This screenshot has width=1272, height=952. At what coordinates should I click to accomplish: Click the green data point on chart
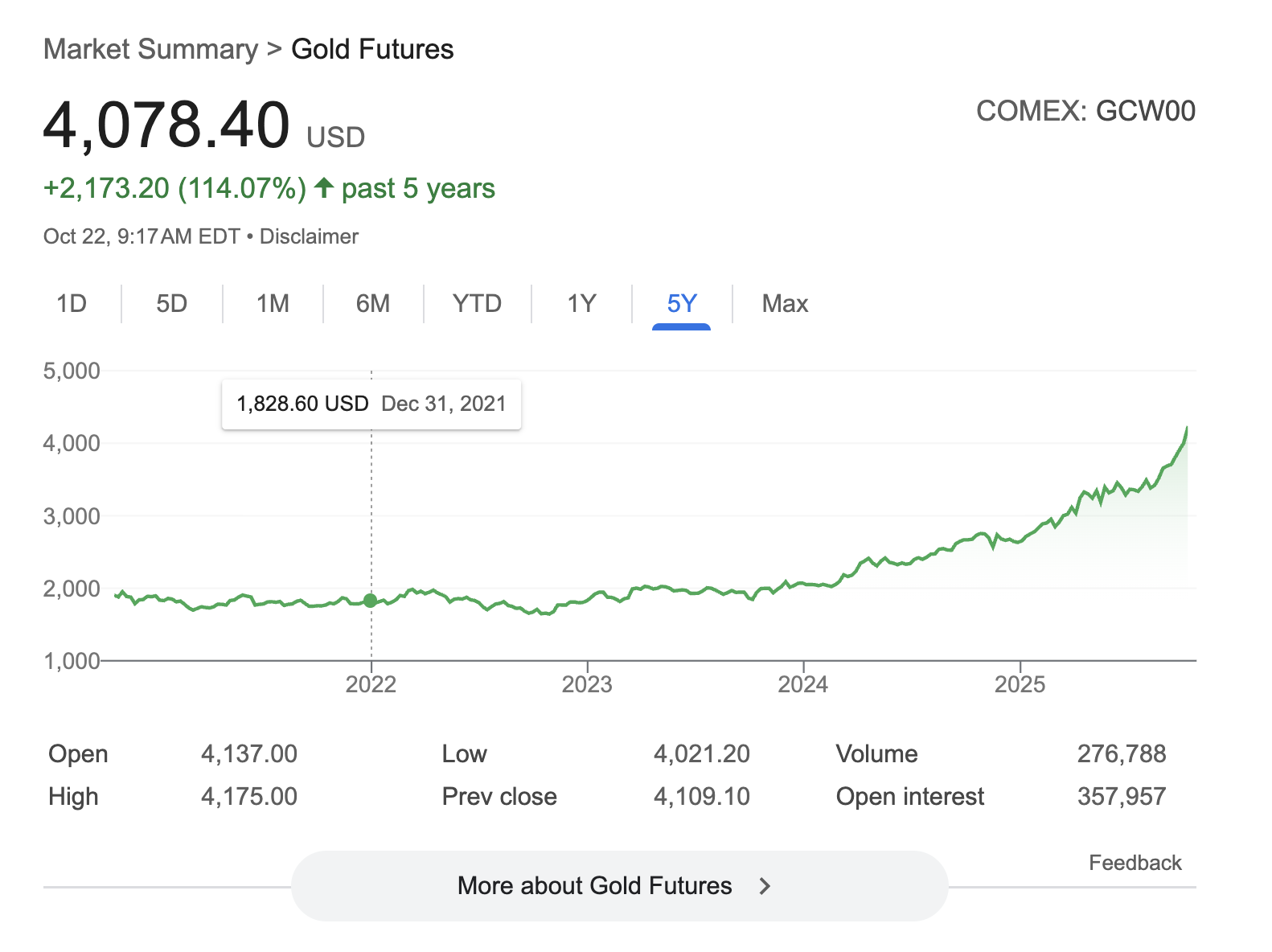click(371, 601)
